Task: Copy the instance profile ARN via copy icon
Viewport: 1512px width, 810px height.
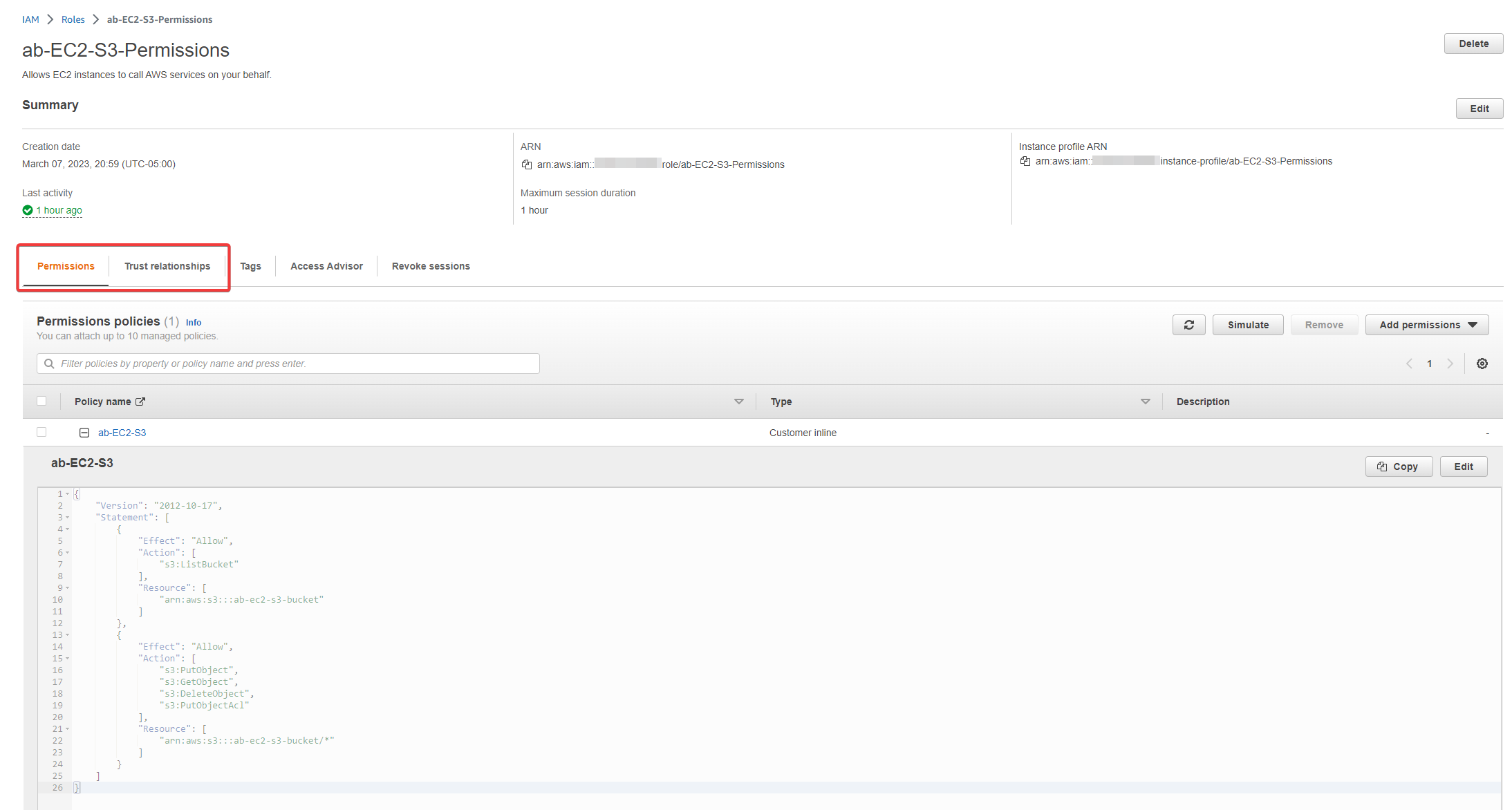Action: (1026, 161)
